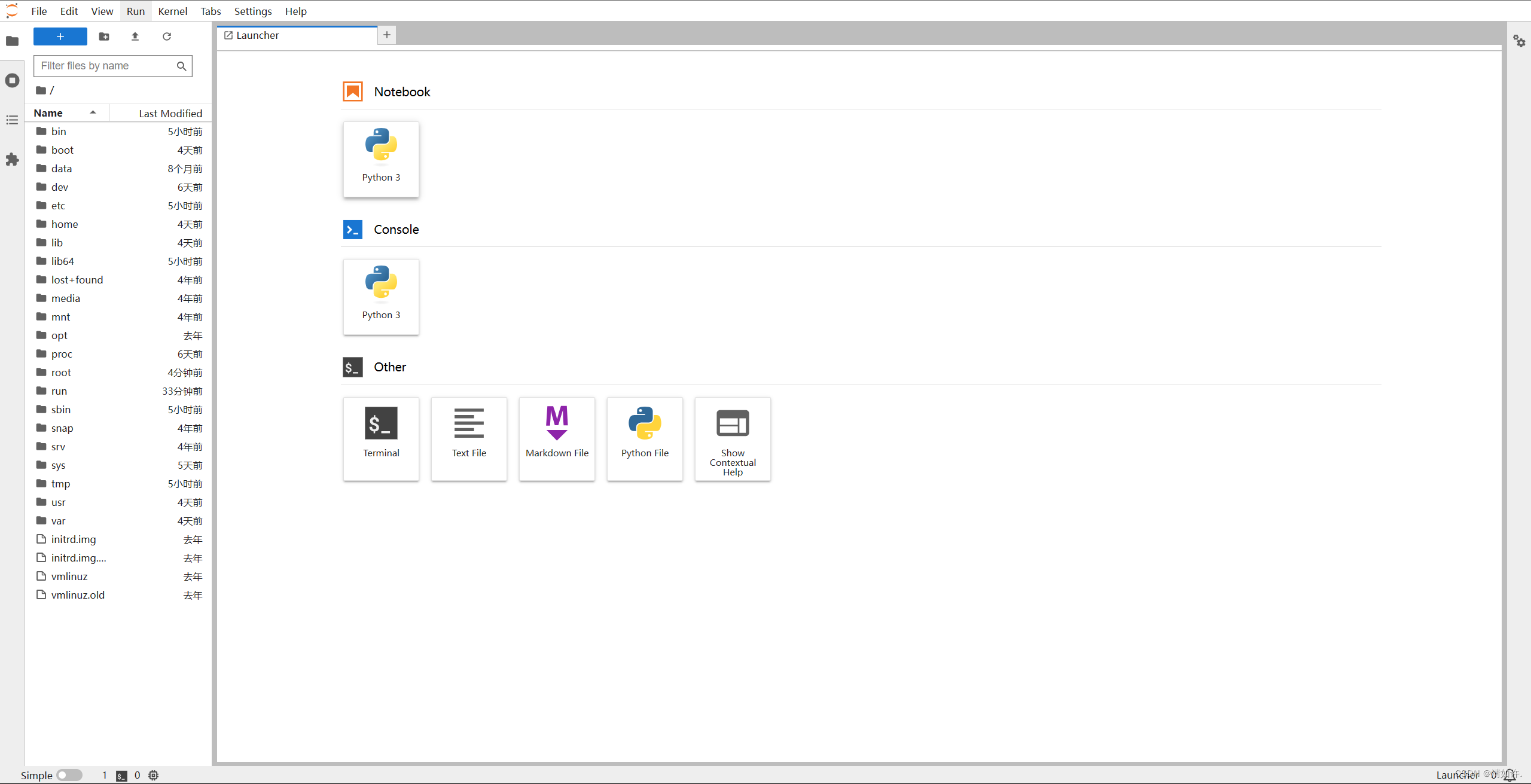This screenshot has width=1531, height=784.
Task: Sort by Last Modified column
Action: [170, 113]
